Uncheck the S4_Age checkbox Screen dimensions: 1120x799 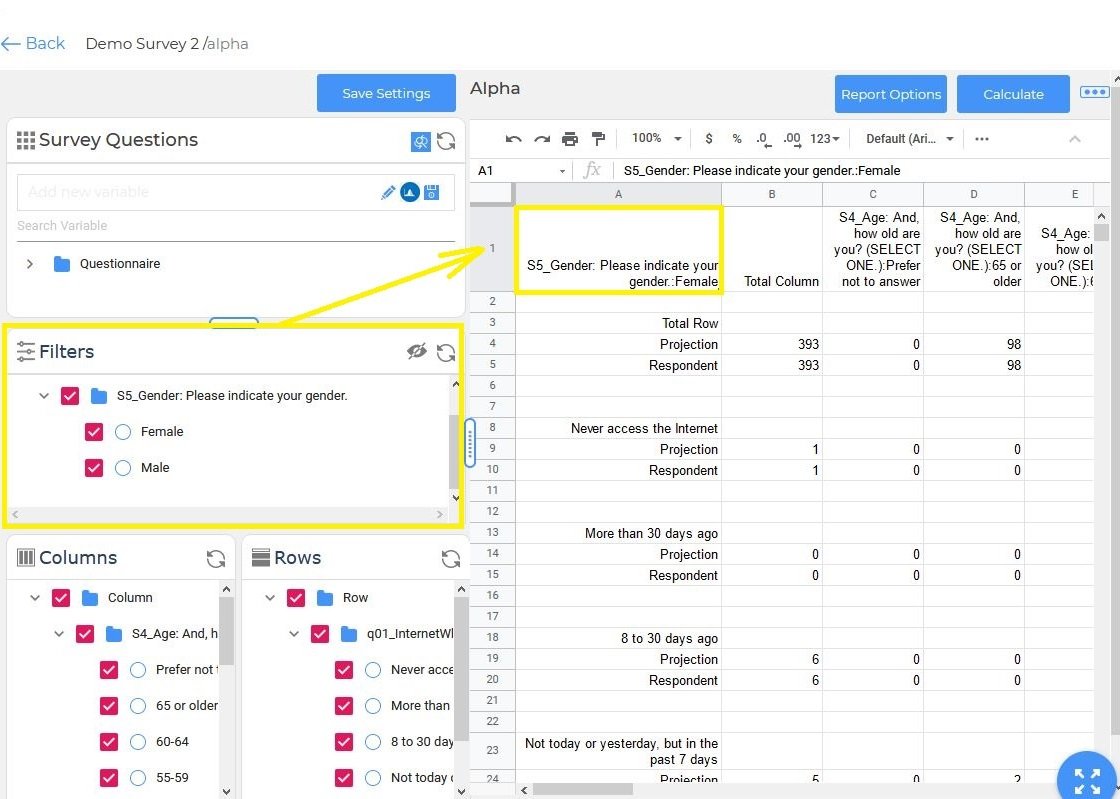click(85, 633)
